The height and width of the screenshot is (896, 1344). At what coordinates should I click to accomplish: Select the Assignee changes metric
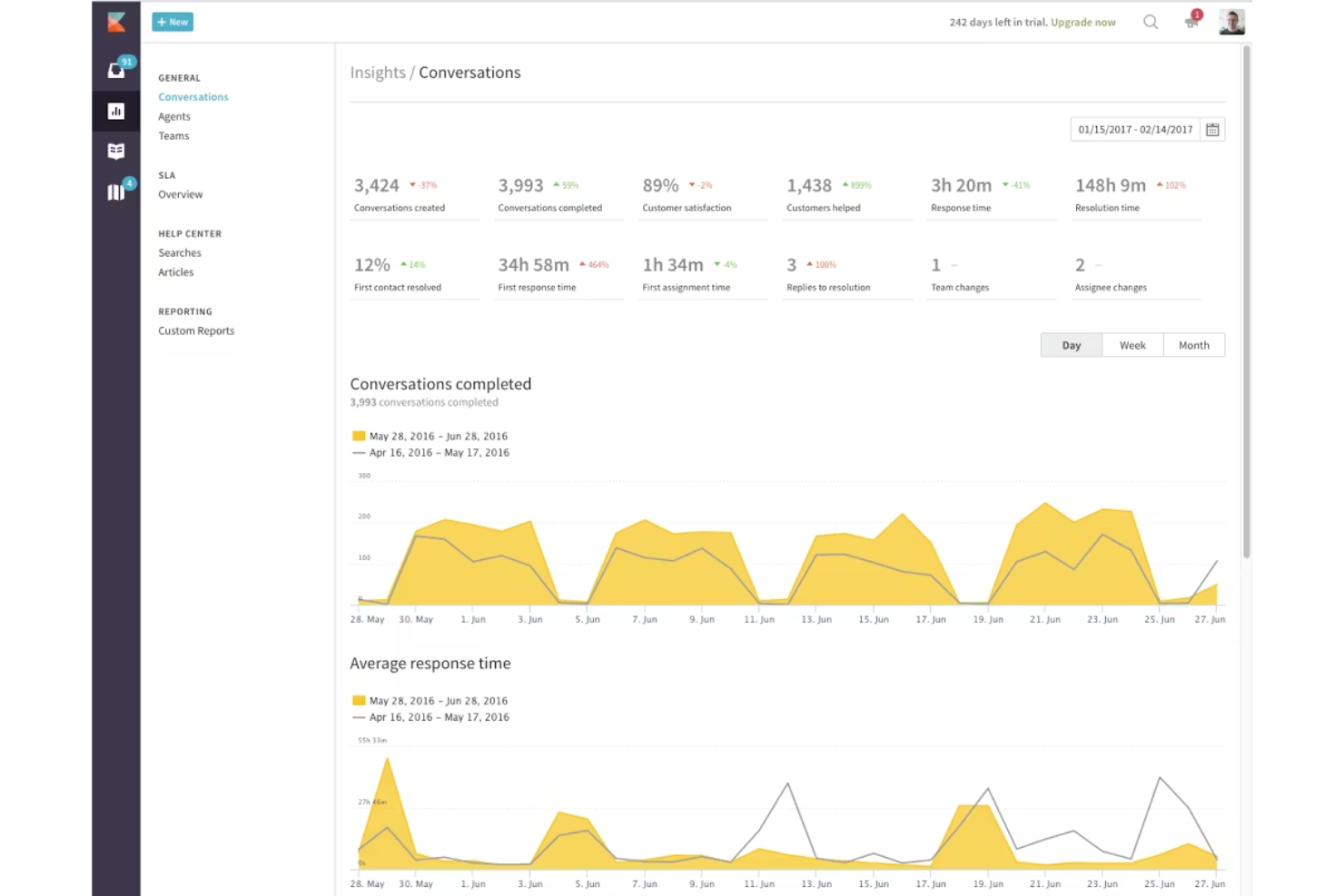pyautogui.click(x=1137, y=274)
